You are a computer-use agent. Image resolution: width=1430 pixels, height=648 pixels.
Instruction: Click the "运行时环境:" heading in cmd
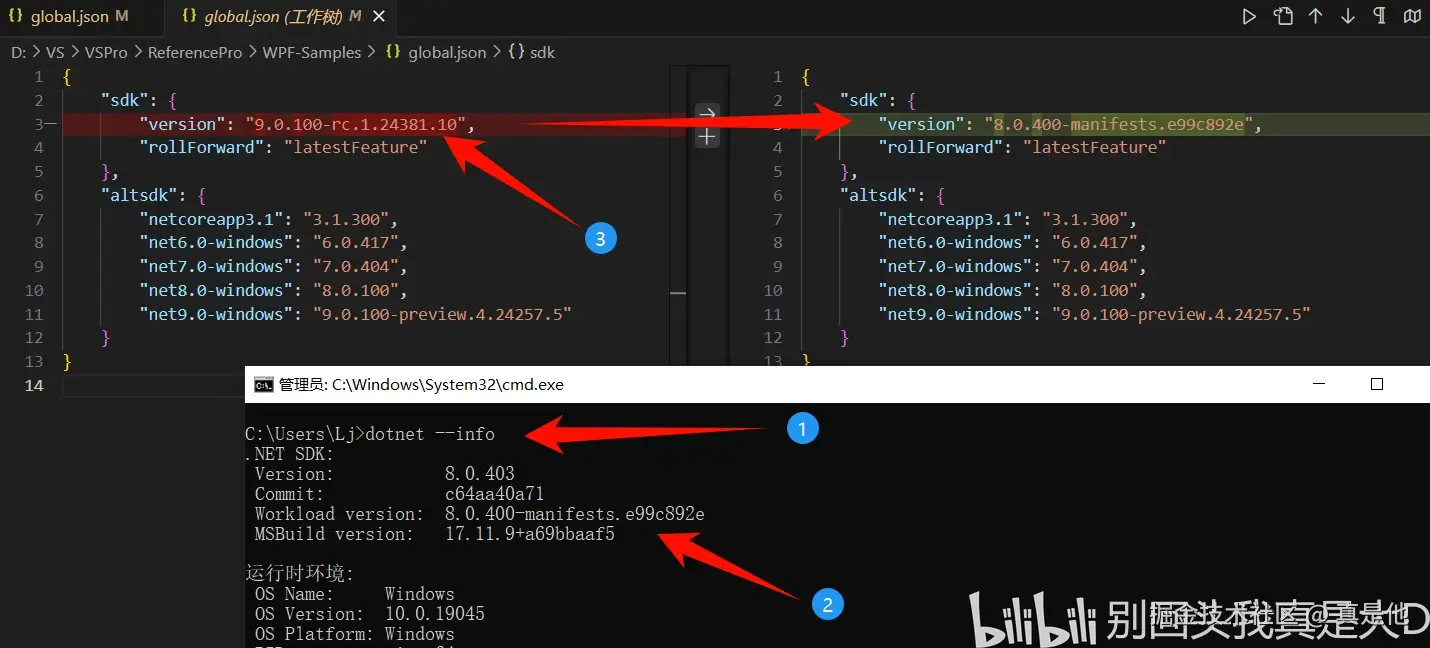pyautogui.click(x=300, y=573)
